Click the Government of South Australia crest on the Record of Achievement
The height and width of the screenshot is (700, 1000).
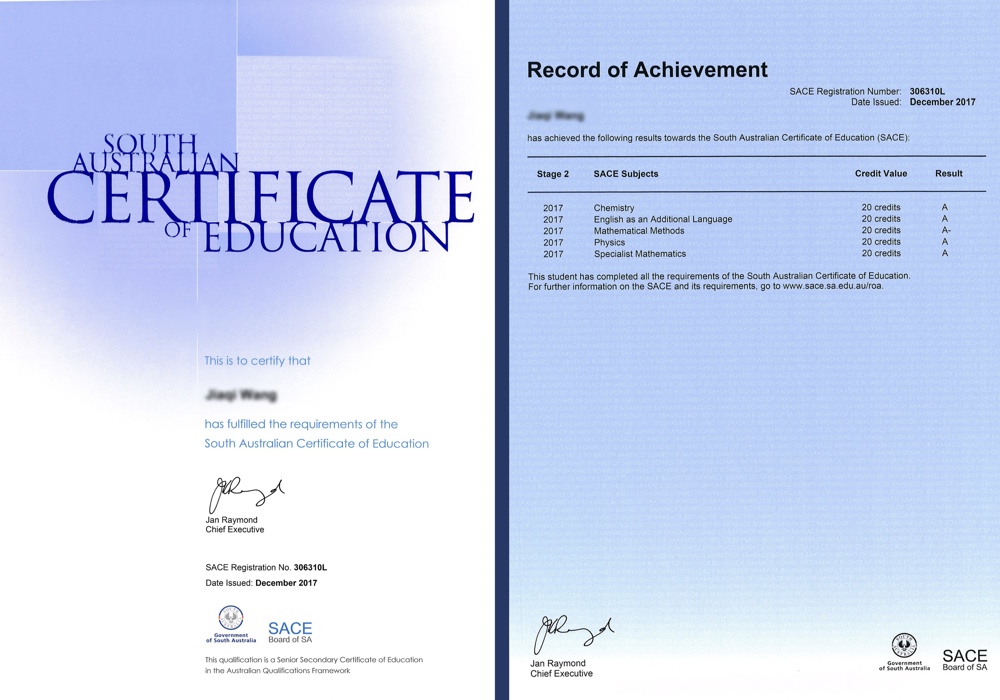coord(904,649)
